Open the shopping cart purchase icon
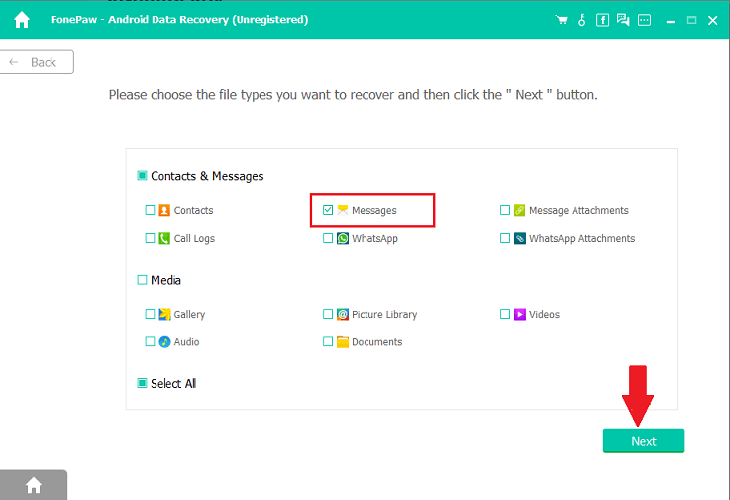This screenshot has width=730, height=500. click(561, 20)
